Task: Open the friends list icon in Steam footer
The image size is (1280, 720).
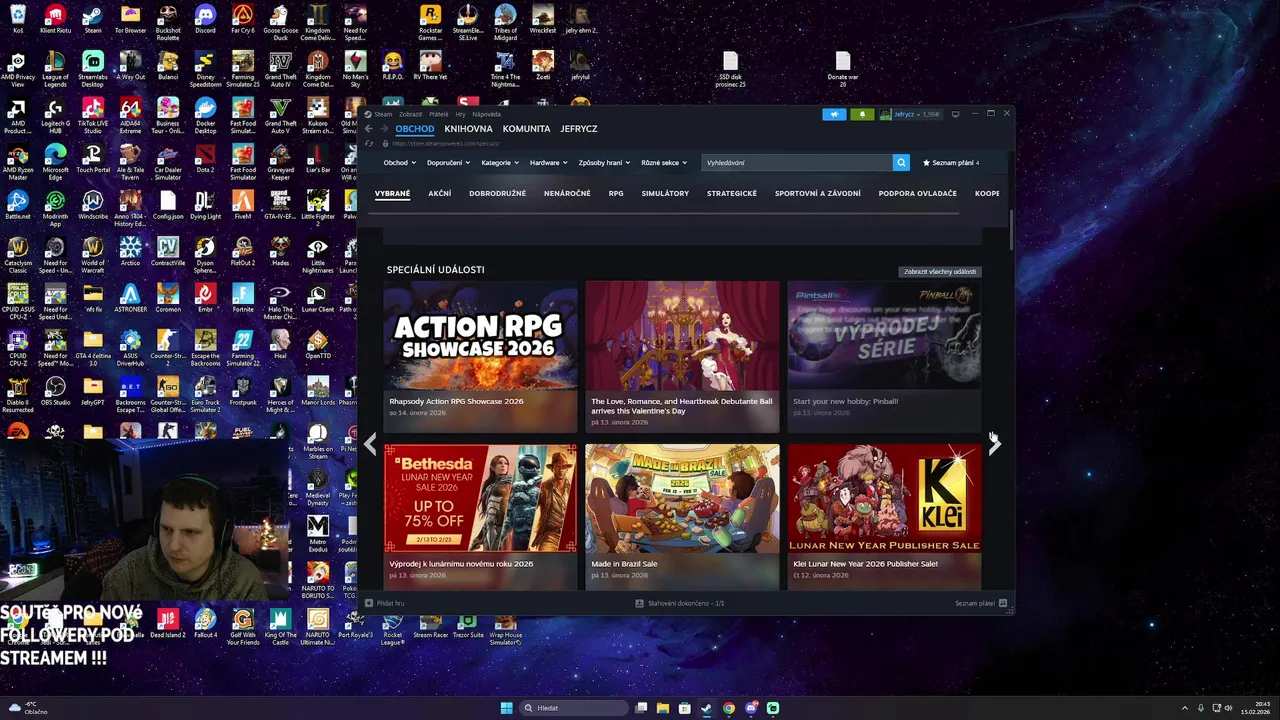Action: point(1003,603)
